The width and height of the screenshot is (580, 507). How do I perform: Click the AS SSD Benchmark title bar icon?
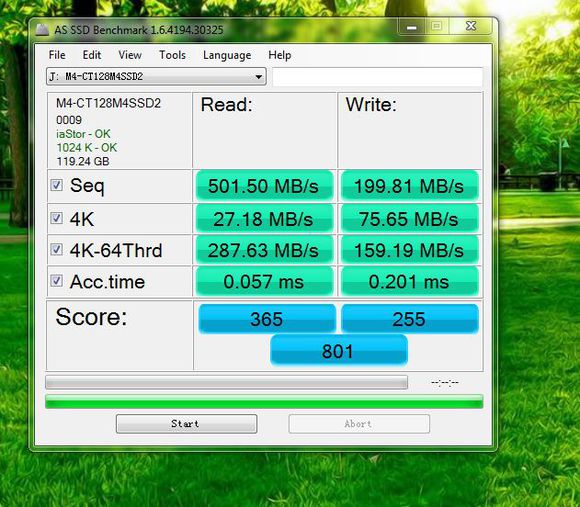42,30
